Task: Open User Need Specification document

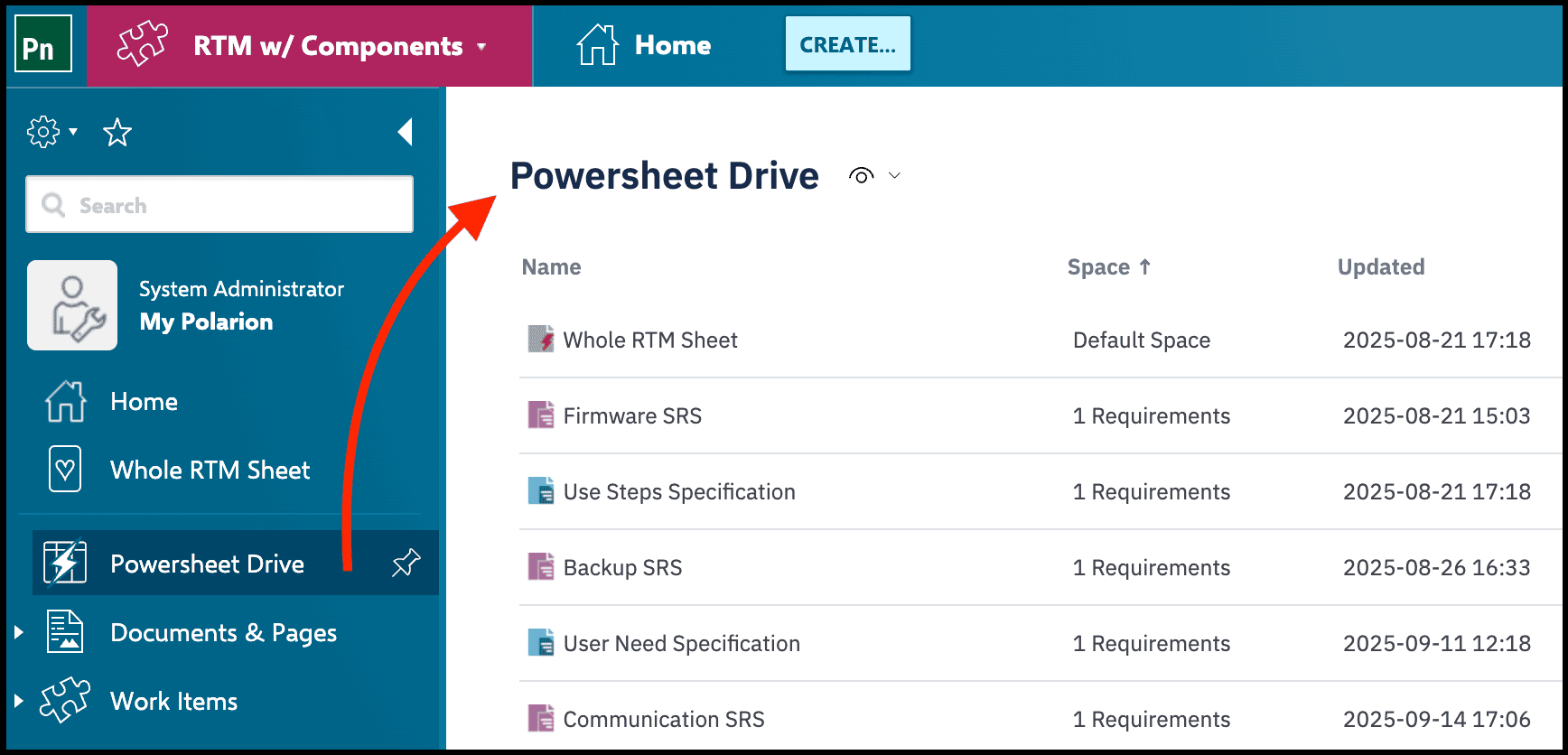Action: [x=682, y=643]
